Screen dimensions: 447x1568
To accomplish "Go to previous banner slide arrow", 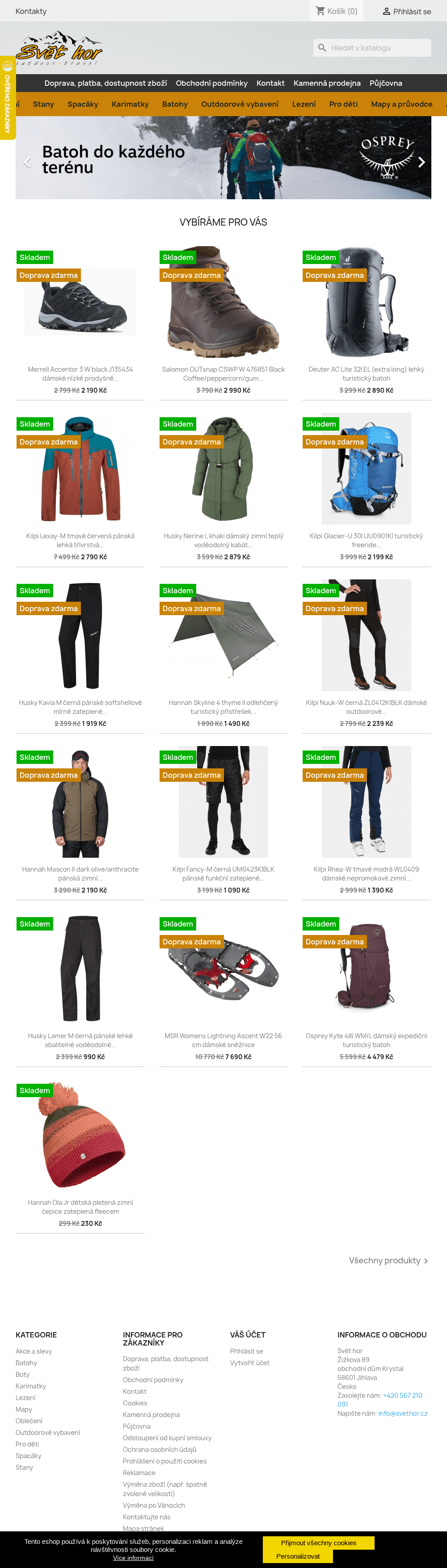I will [x=27, y=162].
